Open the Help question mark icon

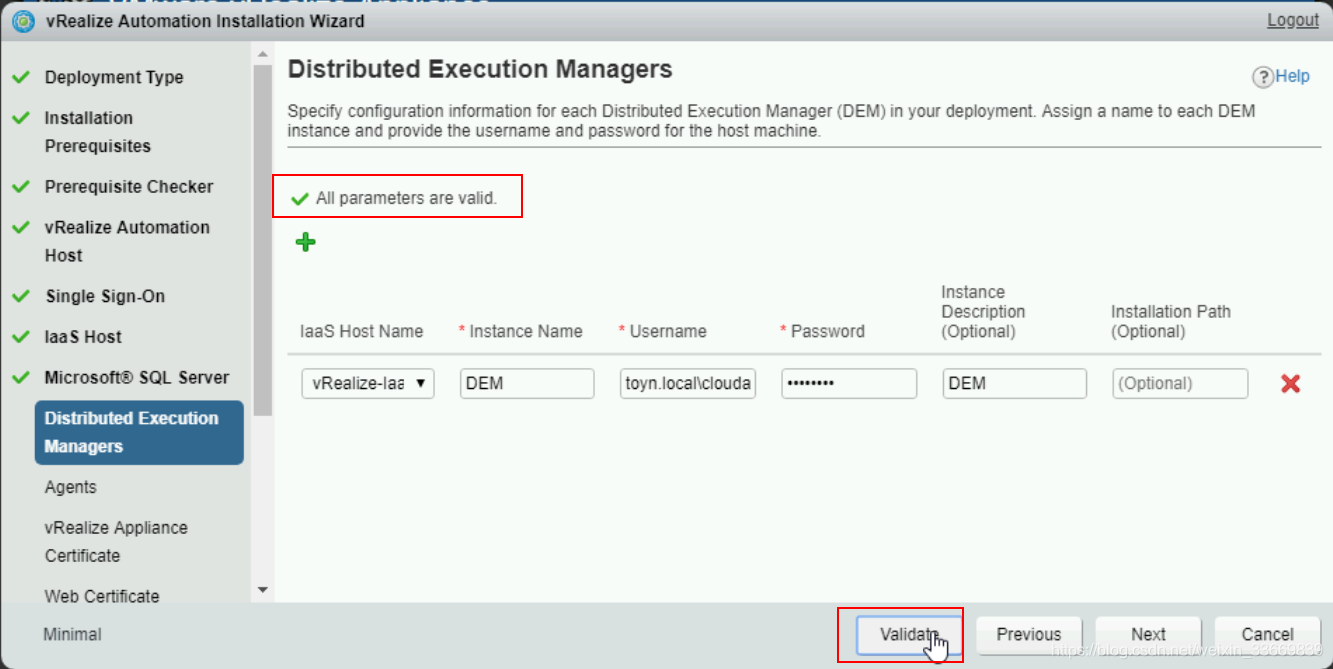pyautogui.click(x=1263, y=77)
